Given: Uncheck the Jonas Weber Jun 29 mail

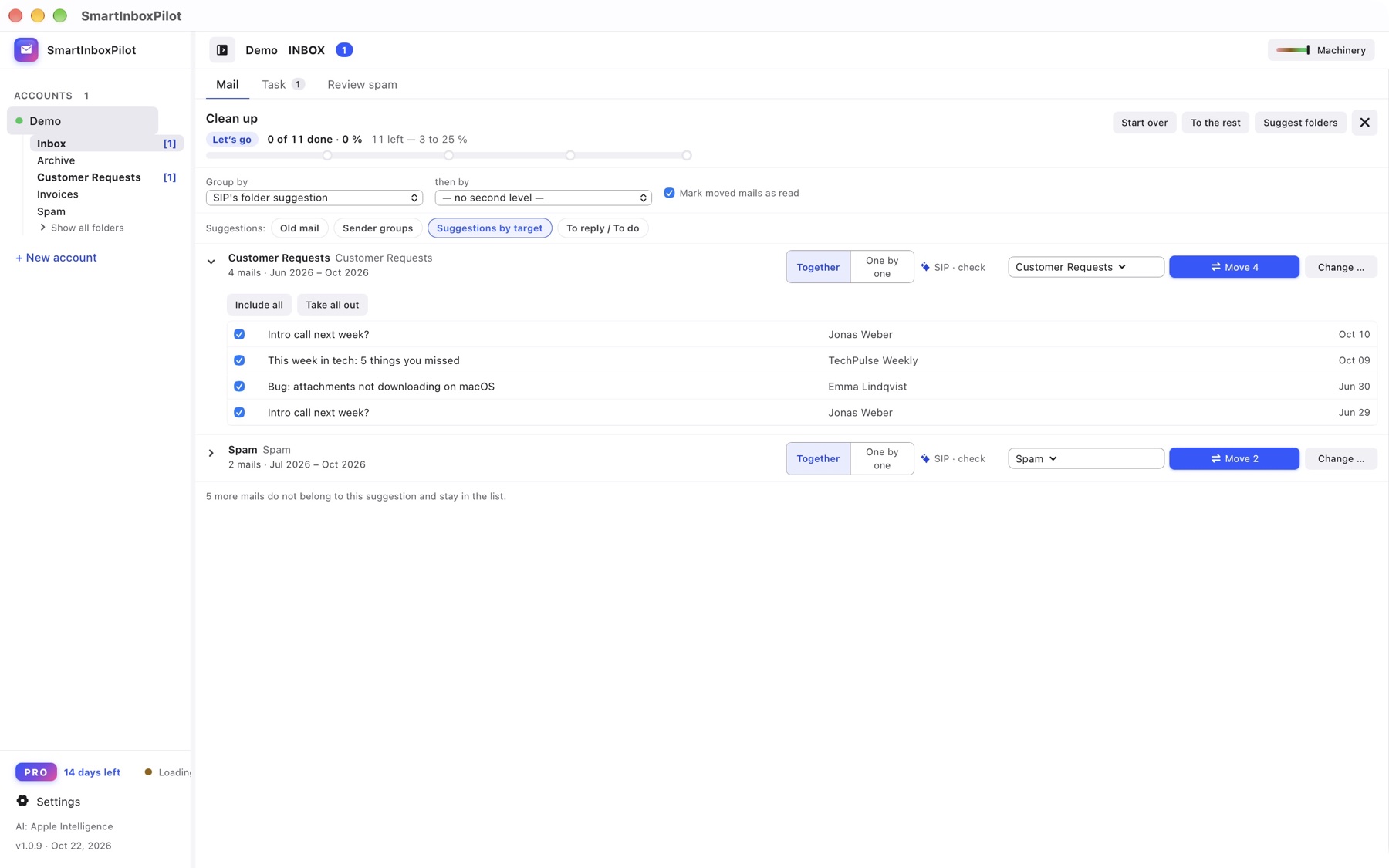Looking at the screenshot, I should [x=239, y=413].
